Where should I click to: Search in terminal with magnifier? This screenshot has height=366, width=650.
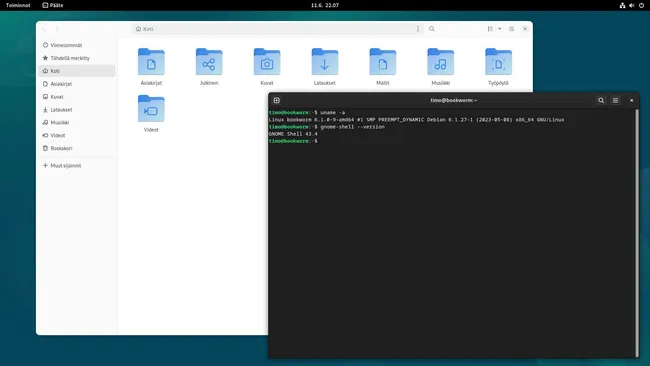click(601, 100)
